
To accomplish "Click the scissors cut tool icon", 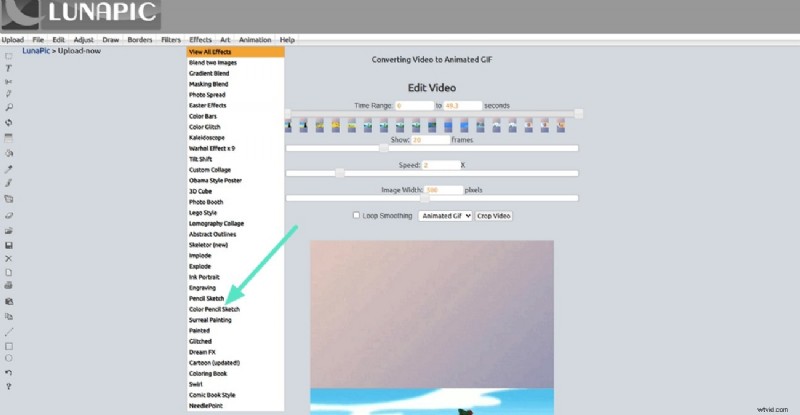I will pos(9,81).
